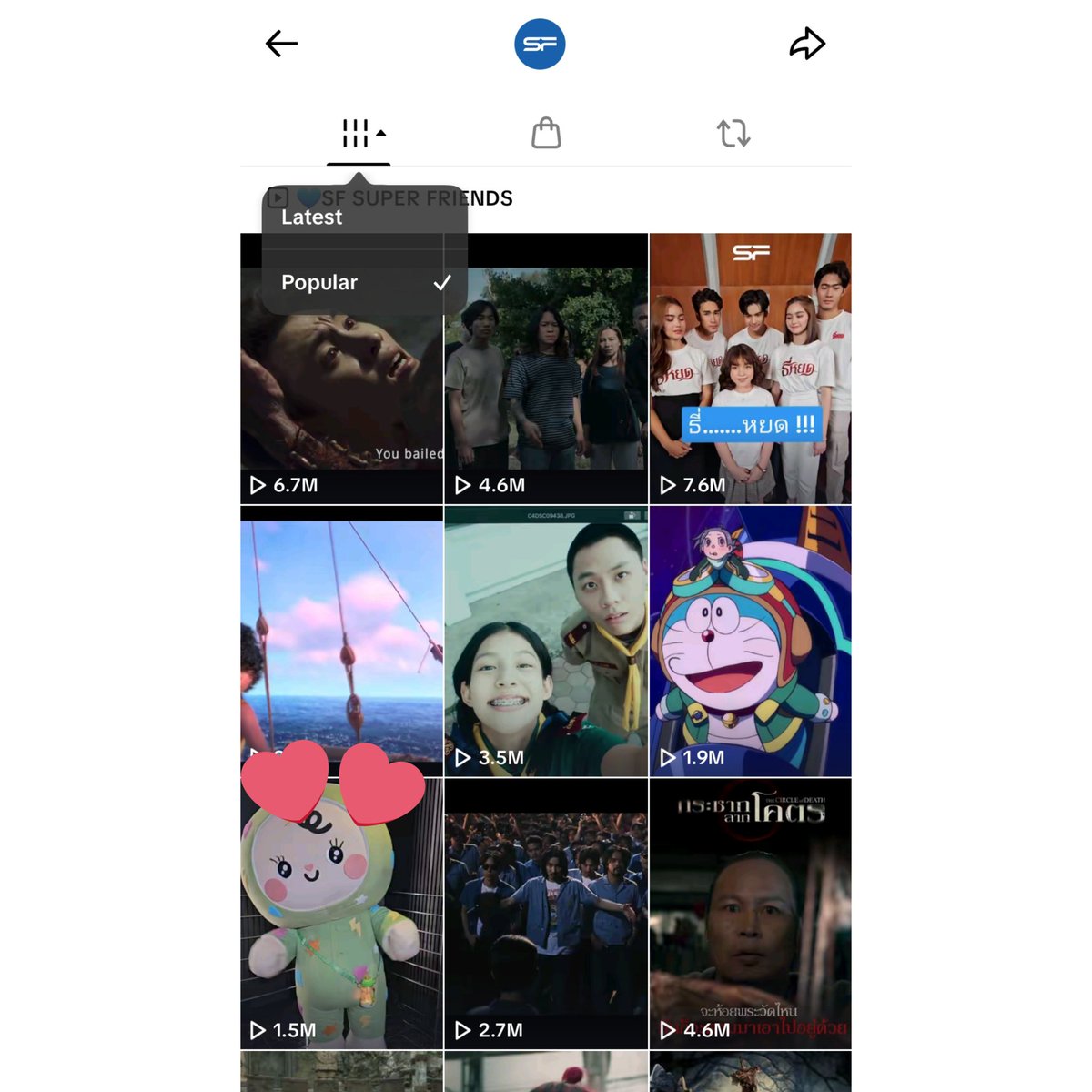Open the Doraemon video with 1.9M views
Screen dimensions: 1092x1092
(x=750, y=642)
